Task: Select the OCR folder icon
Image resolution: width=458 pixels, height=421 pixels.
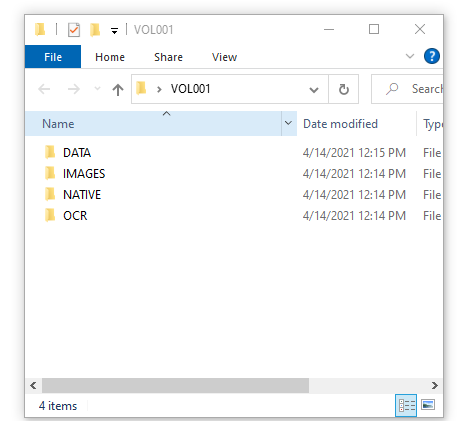Action: point(50,215)
